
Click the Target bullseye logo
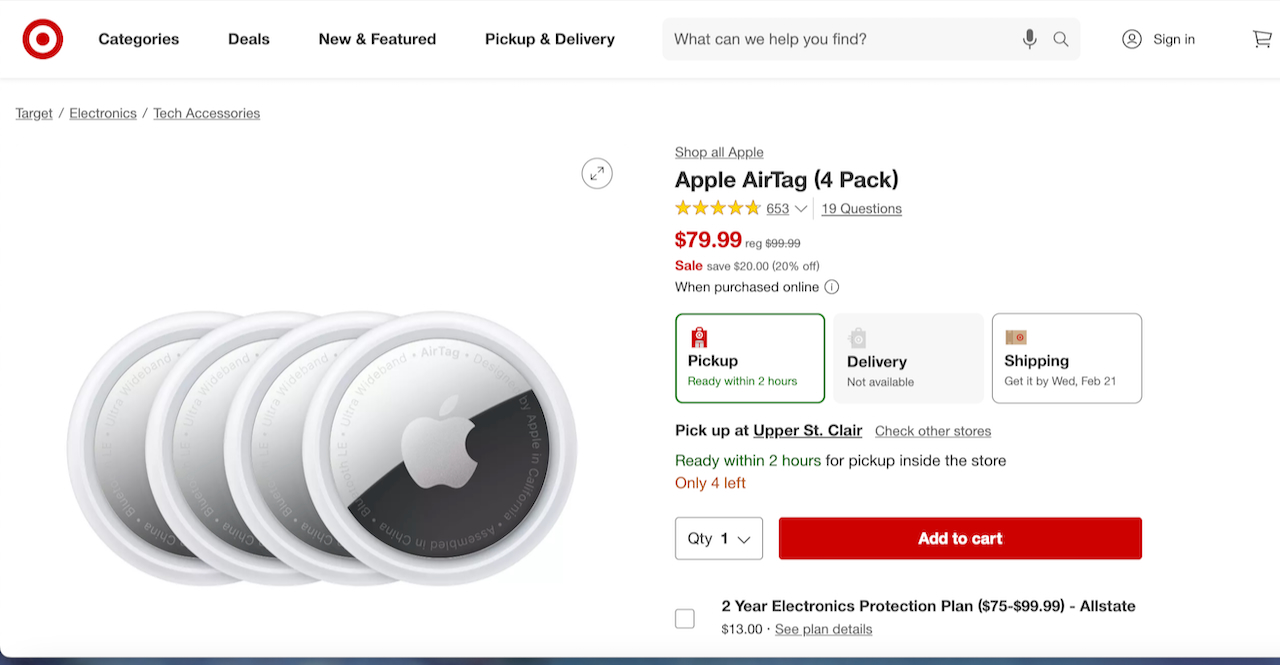(x=43, y=39)
